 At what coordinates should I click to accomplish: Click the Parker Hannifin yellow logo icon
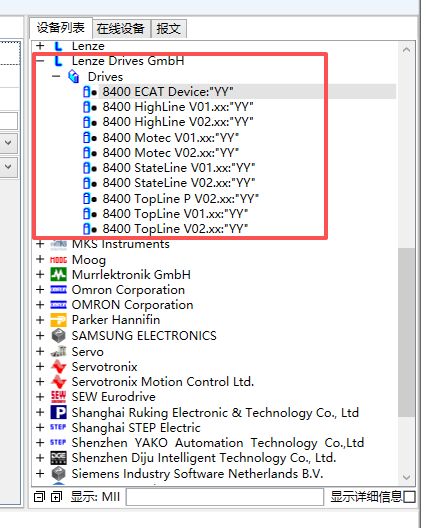[x=58, y=320]
